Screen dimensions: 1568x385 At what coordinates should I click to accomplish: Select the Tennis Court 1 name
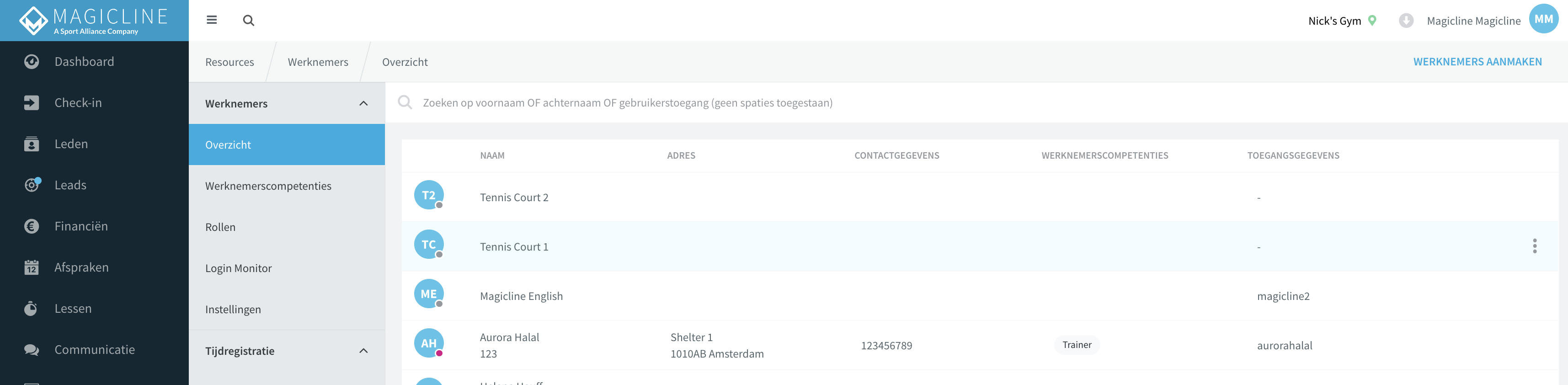(x=514, y=247)
